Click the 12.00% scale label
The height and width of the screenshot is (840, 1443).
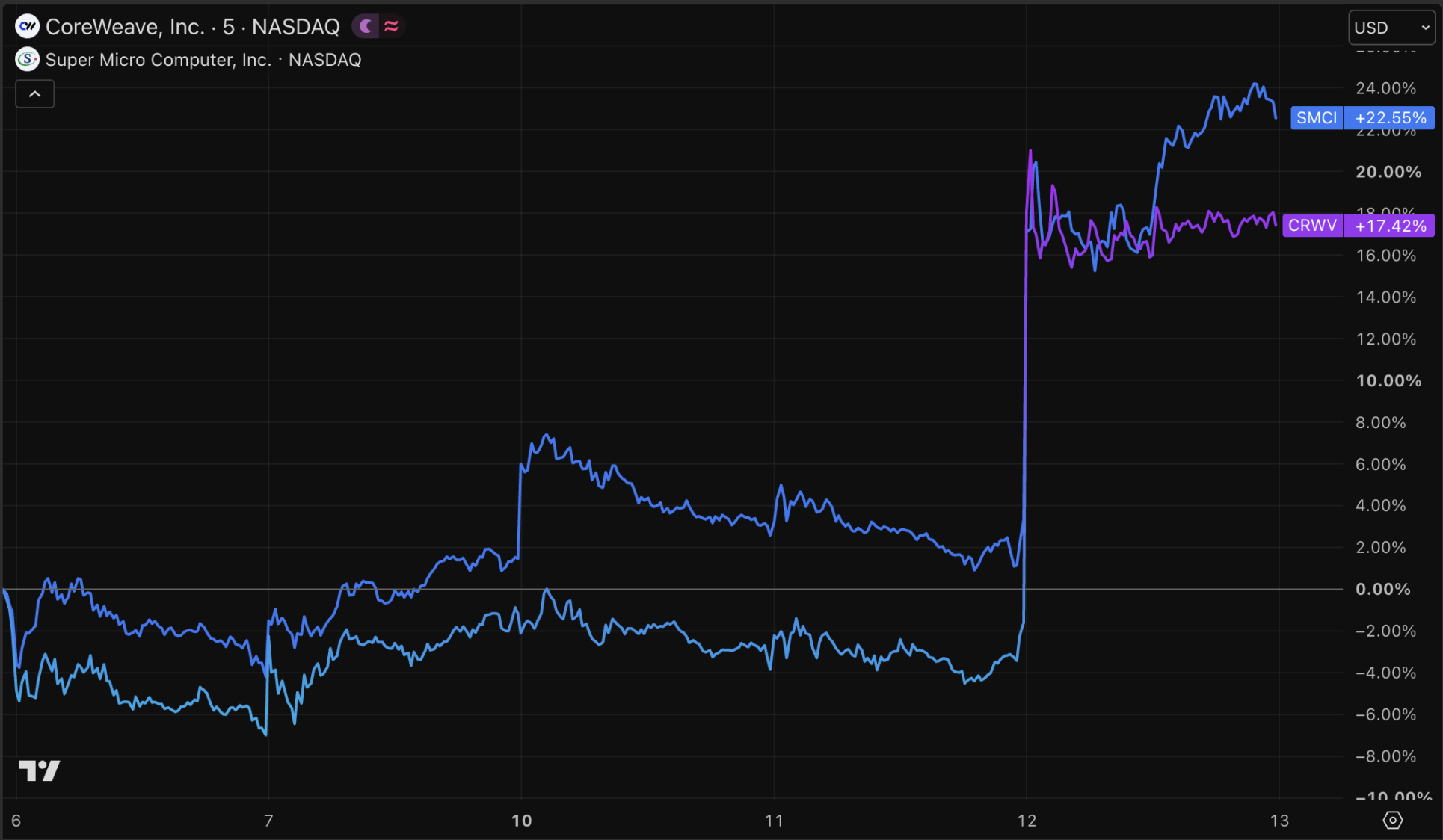1385,339
